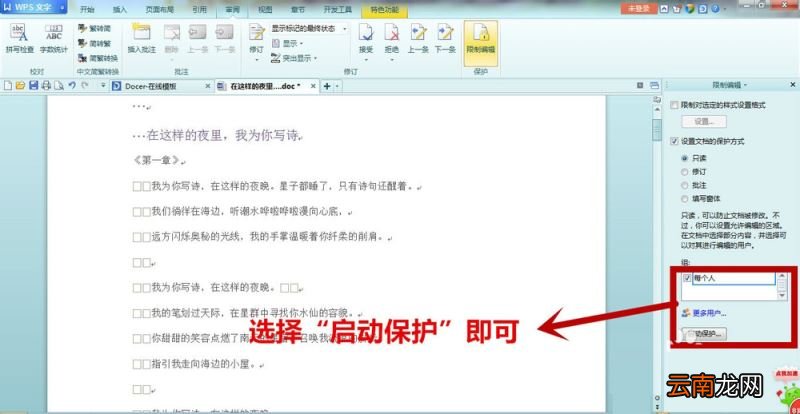Open the 章节 ribbon tab
The height and width of the screenshot is (414, 800).
point(297,10)
